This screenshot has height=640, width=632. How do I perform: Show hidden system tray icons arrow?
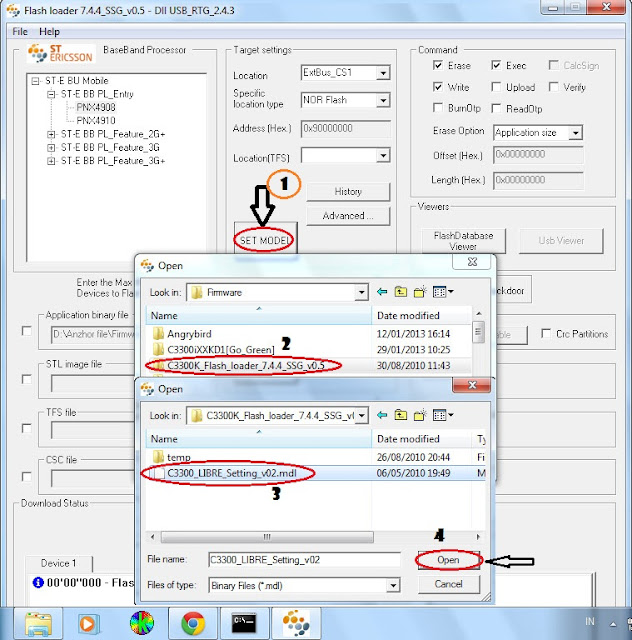point(613,624)
